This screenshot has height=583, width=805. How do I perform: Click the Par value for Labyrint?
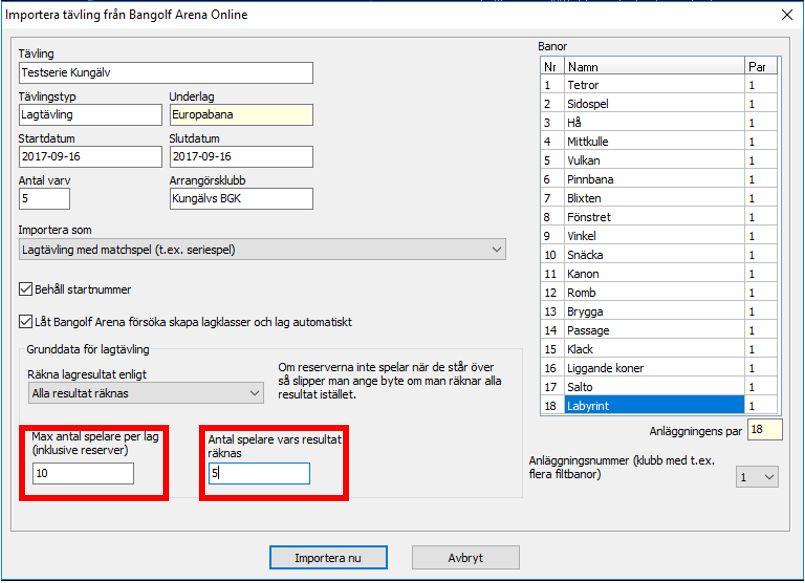click(761, 406)
